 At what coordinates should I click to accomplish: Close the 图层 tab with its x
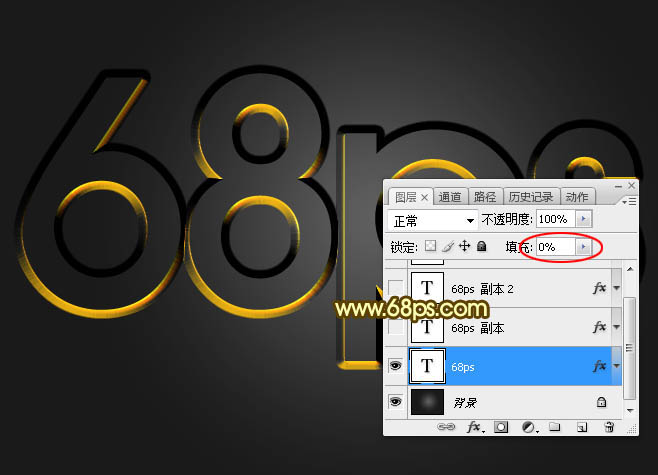tap(425, 197)
